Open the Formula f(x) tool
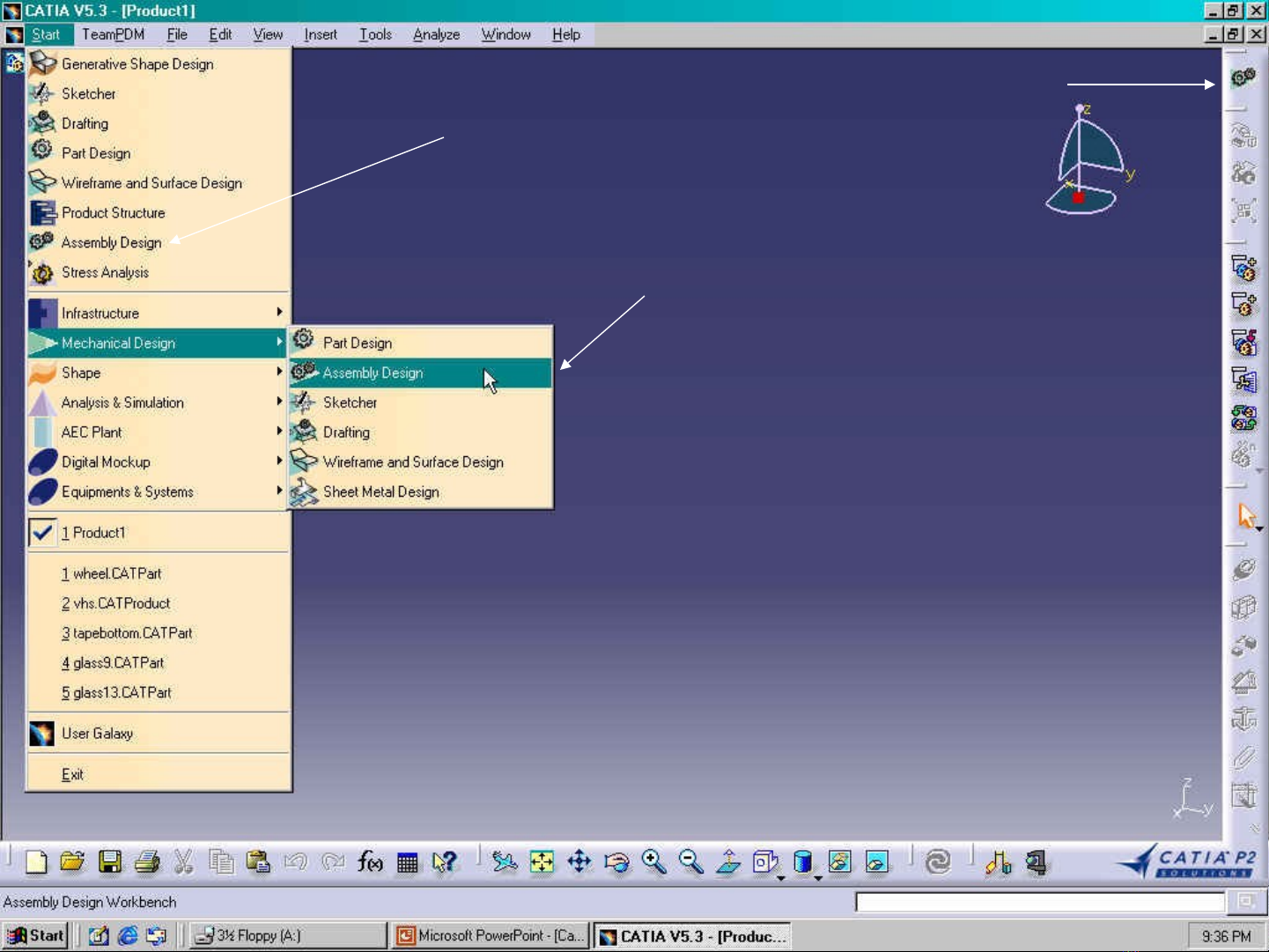Viewport: 1269px width, 952px height. (370, 861)
